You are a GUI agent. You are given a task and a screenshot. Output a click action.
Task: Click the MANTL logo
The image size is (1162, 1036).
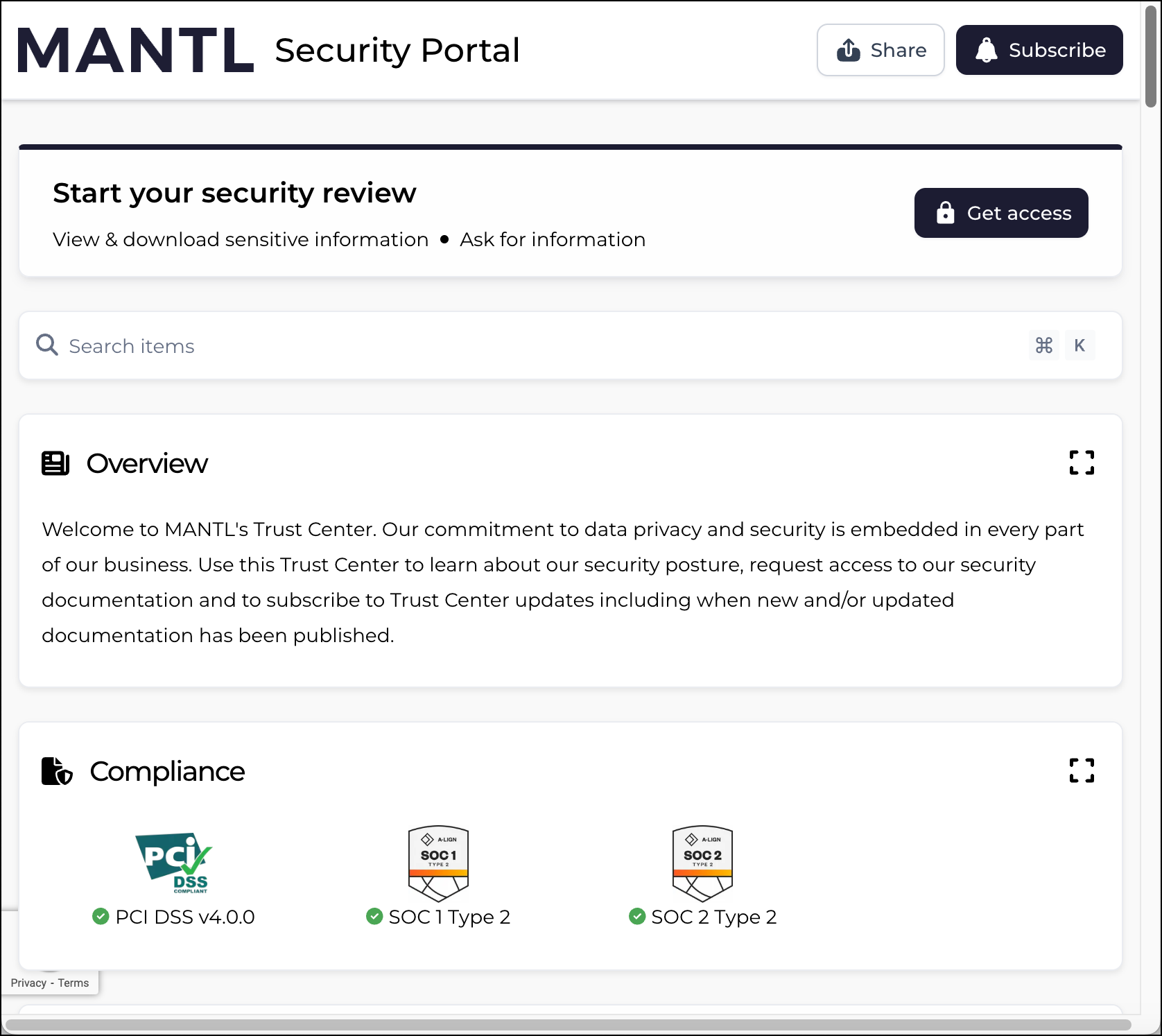[x=135, y=50]
